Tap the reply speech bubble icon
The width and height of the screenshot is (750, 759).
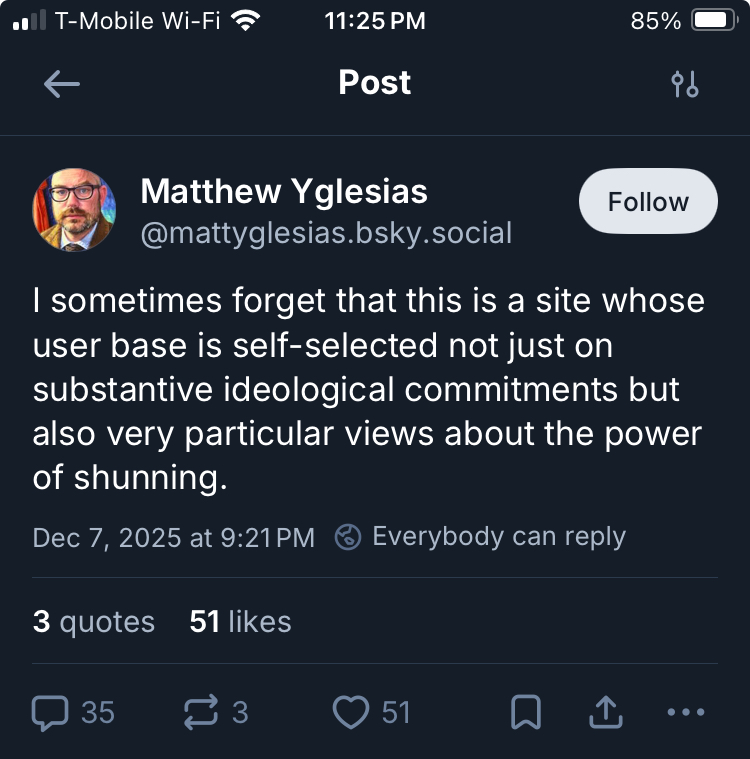(x=50, y=712)
